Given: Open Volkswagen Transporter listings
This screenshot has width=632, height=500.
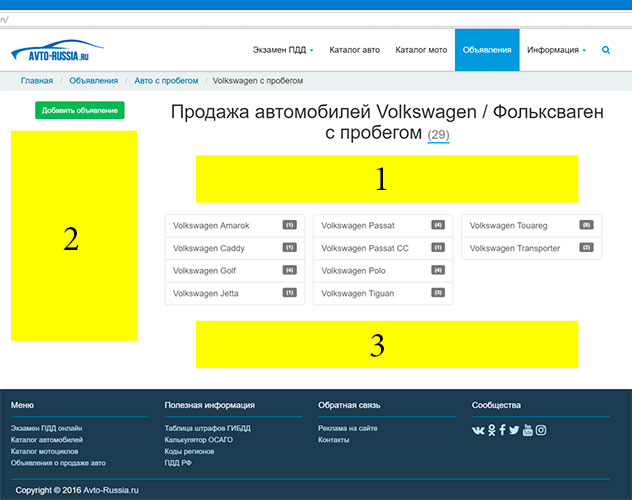Looking at the screenshot, I should click(x=532, y=248).
